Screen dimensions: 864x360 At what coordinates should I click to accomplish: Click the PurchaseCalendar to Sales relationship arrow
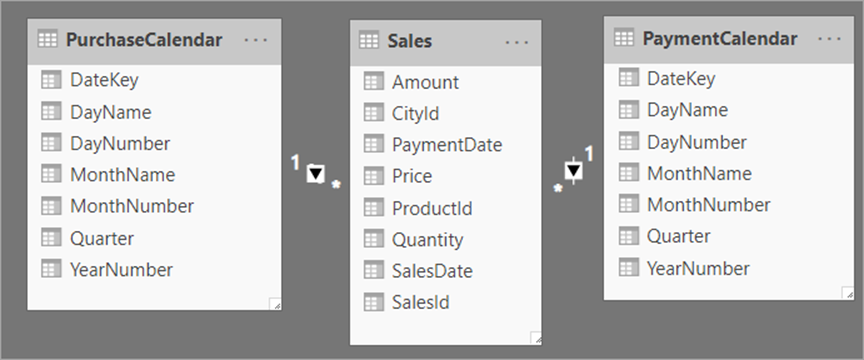point(315,174)
